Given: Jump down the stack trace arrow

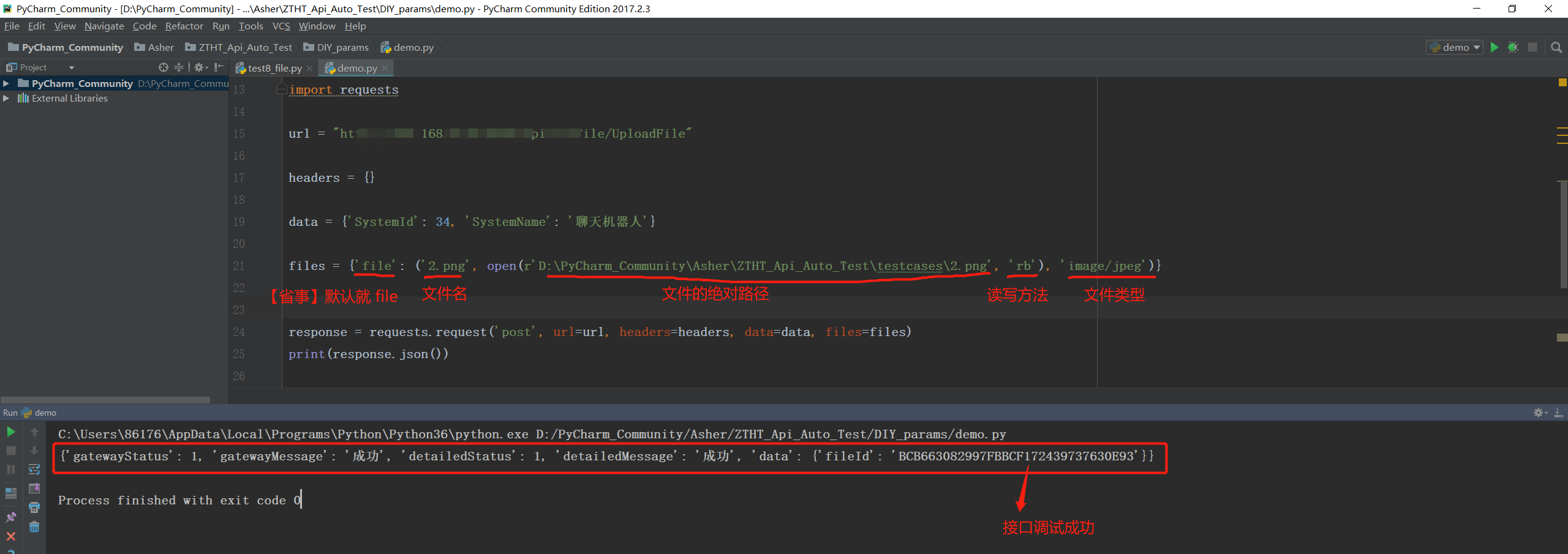Looking at the screenshot, I should coord(34,451).
